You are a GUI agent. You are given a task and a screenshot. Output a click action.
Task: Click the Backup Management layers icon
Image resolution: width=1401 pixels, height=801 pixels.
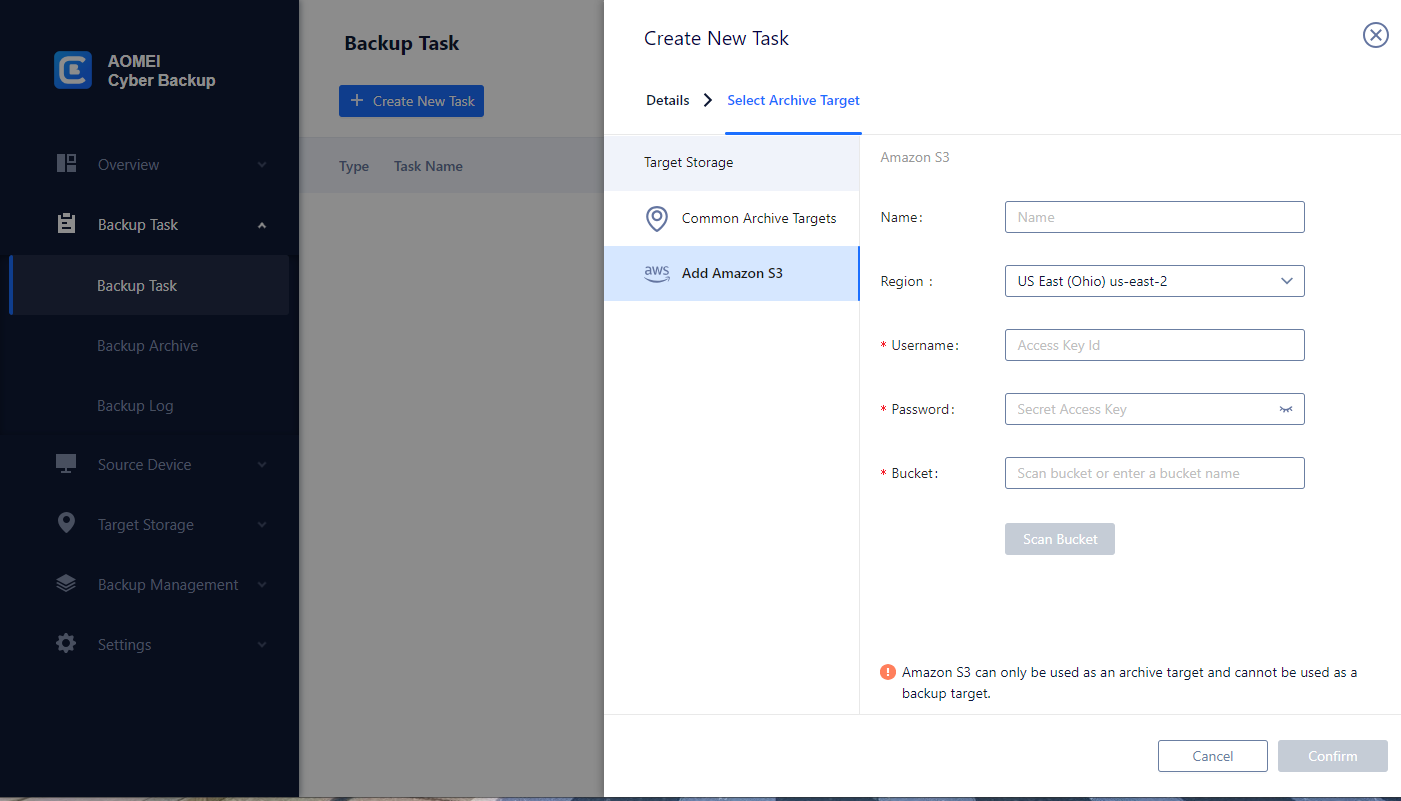[x=67, y=584]
